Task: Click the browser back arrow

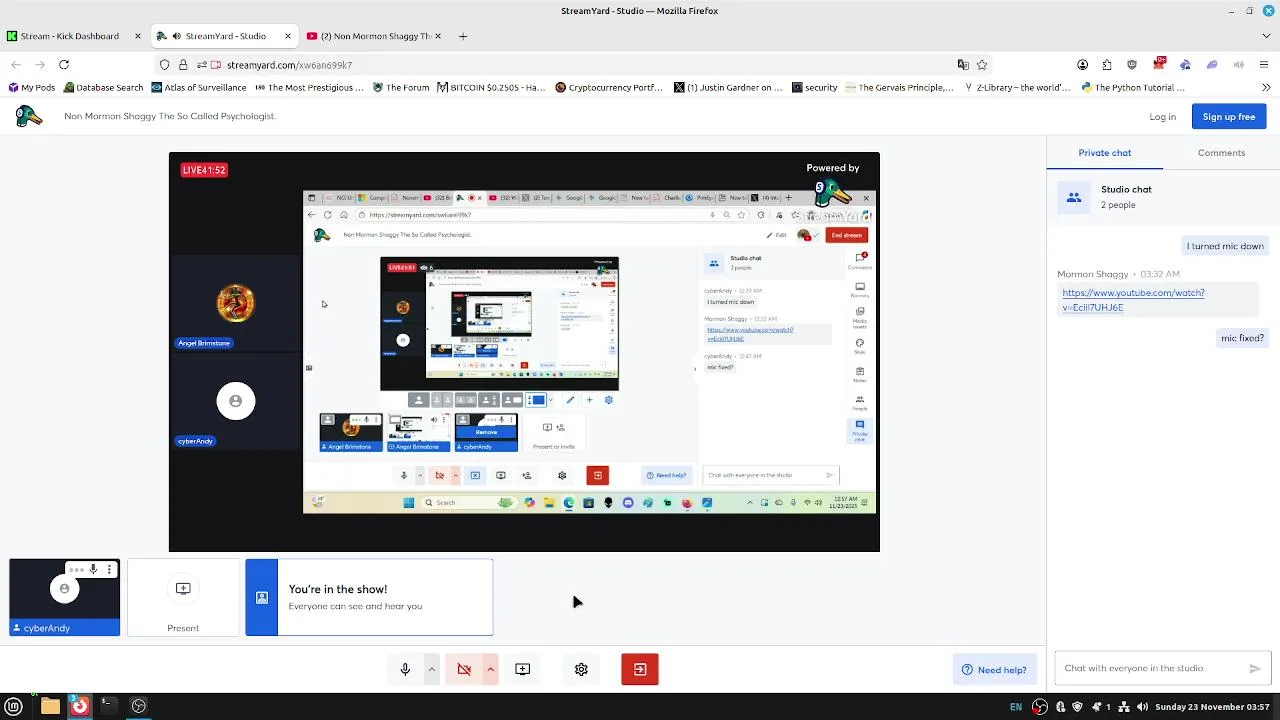Action: pyautogui.click(x=16, y=65)
